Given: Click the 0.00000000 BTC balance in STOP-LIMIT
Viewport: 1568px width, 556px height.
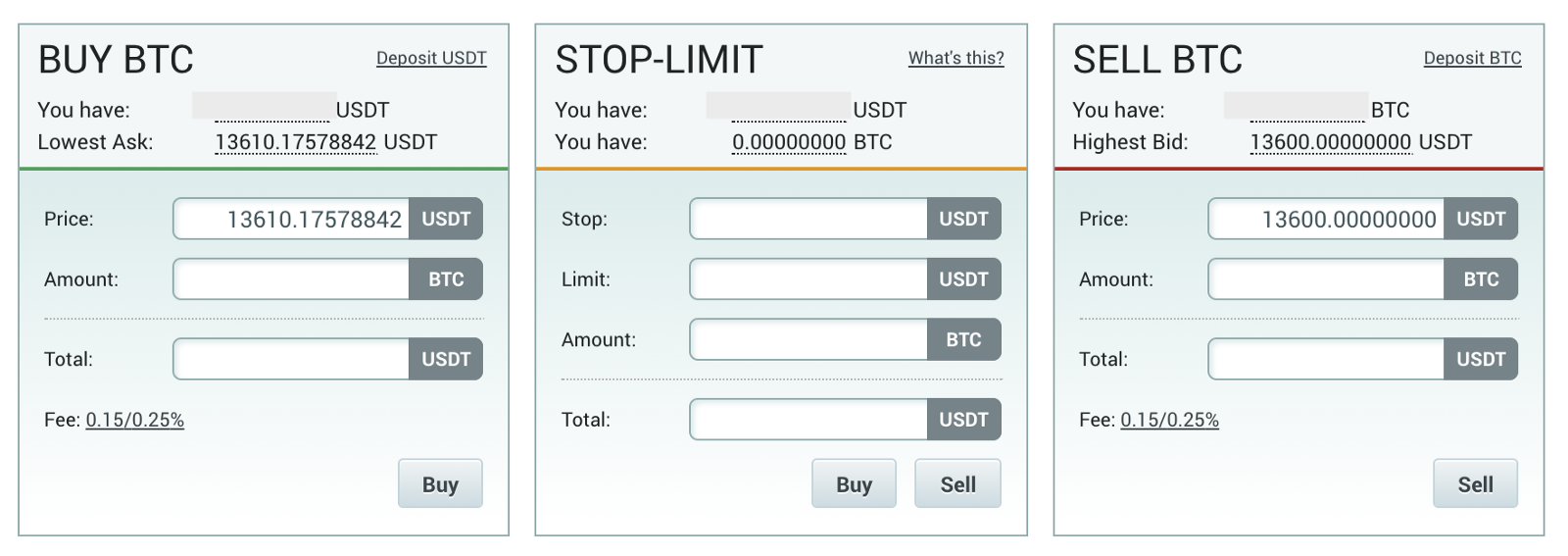Looking at the screenshot, I should (789, 142).
